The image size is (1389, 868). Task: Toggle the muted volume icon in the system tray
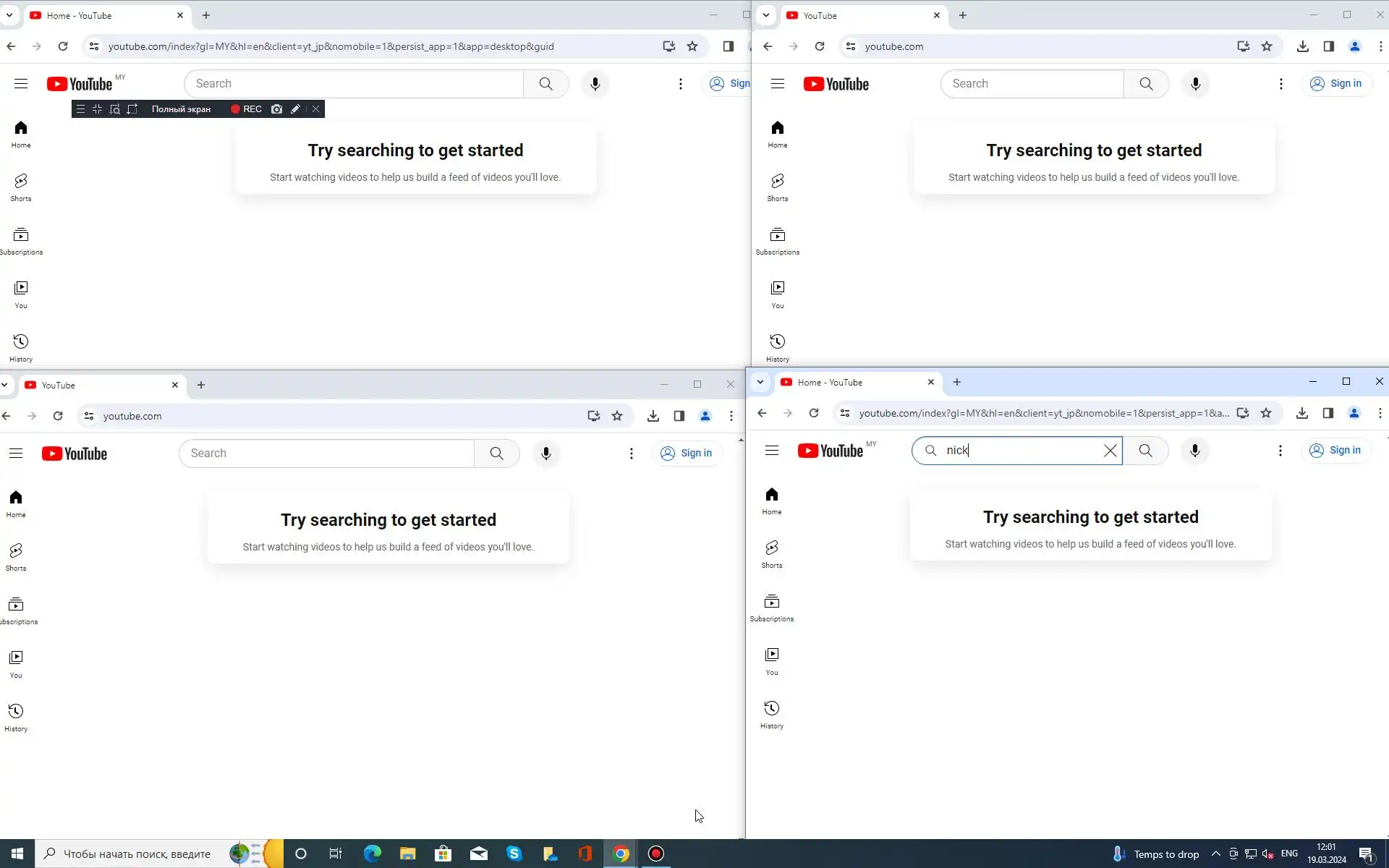1267,854
